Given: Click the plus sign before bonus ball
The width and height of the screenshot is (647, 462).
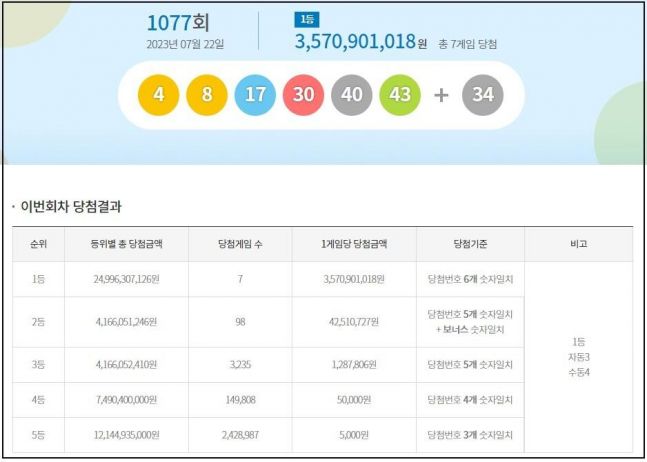Looking at the screenshot, I should tap(441, 95).
